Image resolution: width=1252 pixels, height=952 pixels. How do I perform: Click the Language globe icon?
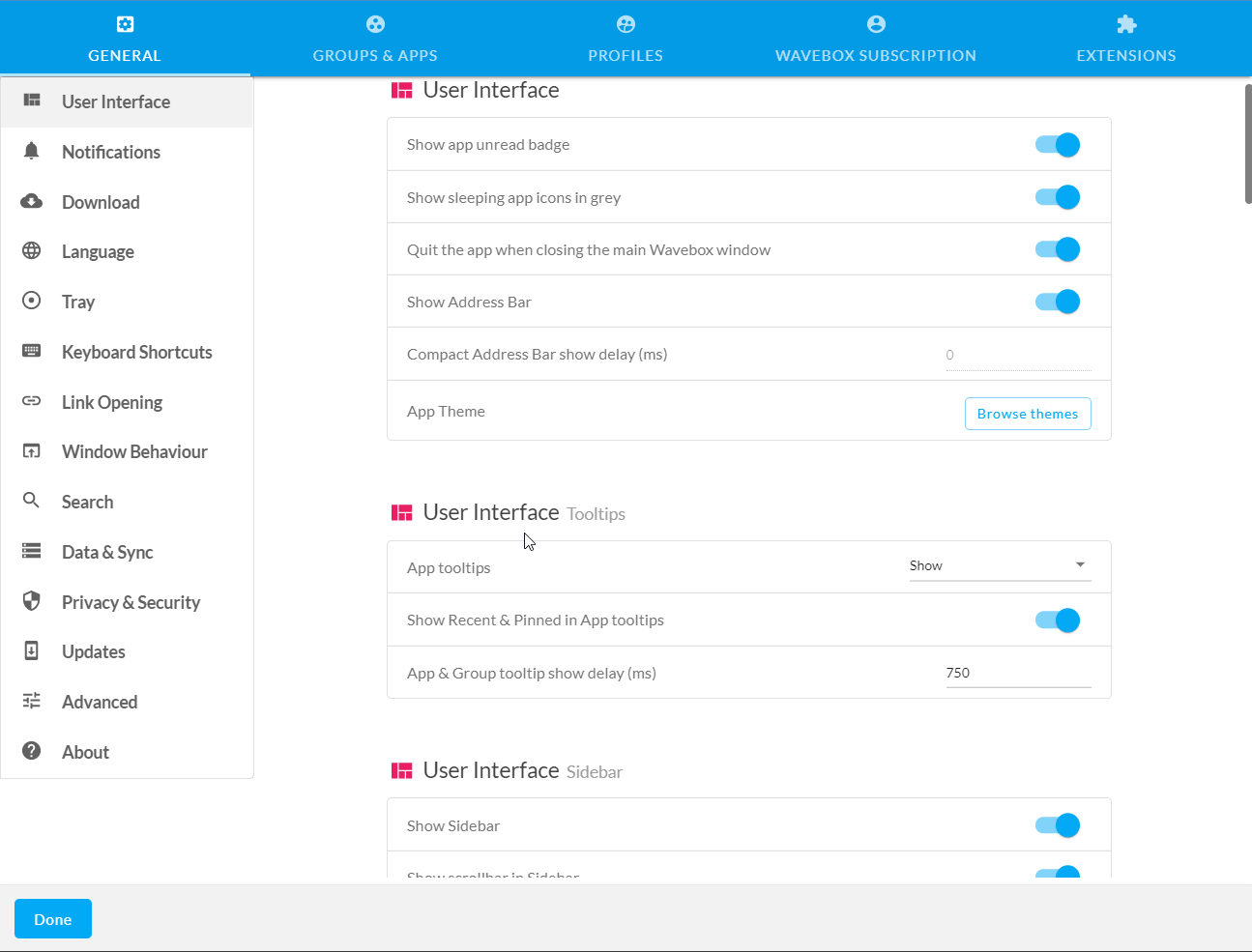click(32, 250)
